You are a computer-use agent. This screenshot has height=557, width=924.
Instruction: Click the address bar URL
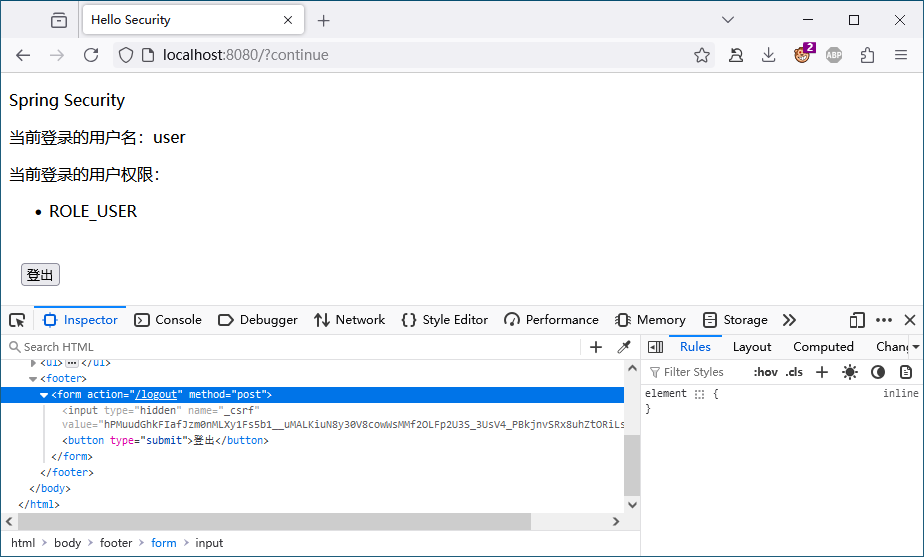[246, 55]
